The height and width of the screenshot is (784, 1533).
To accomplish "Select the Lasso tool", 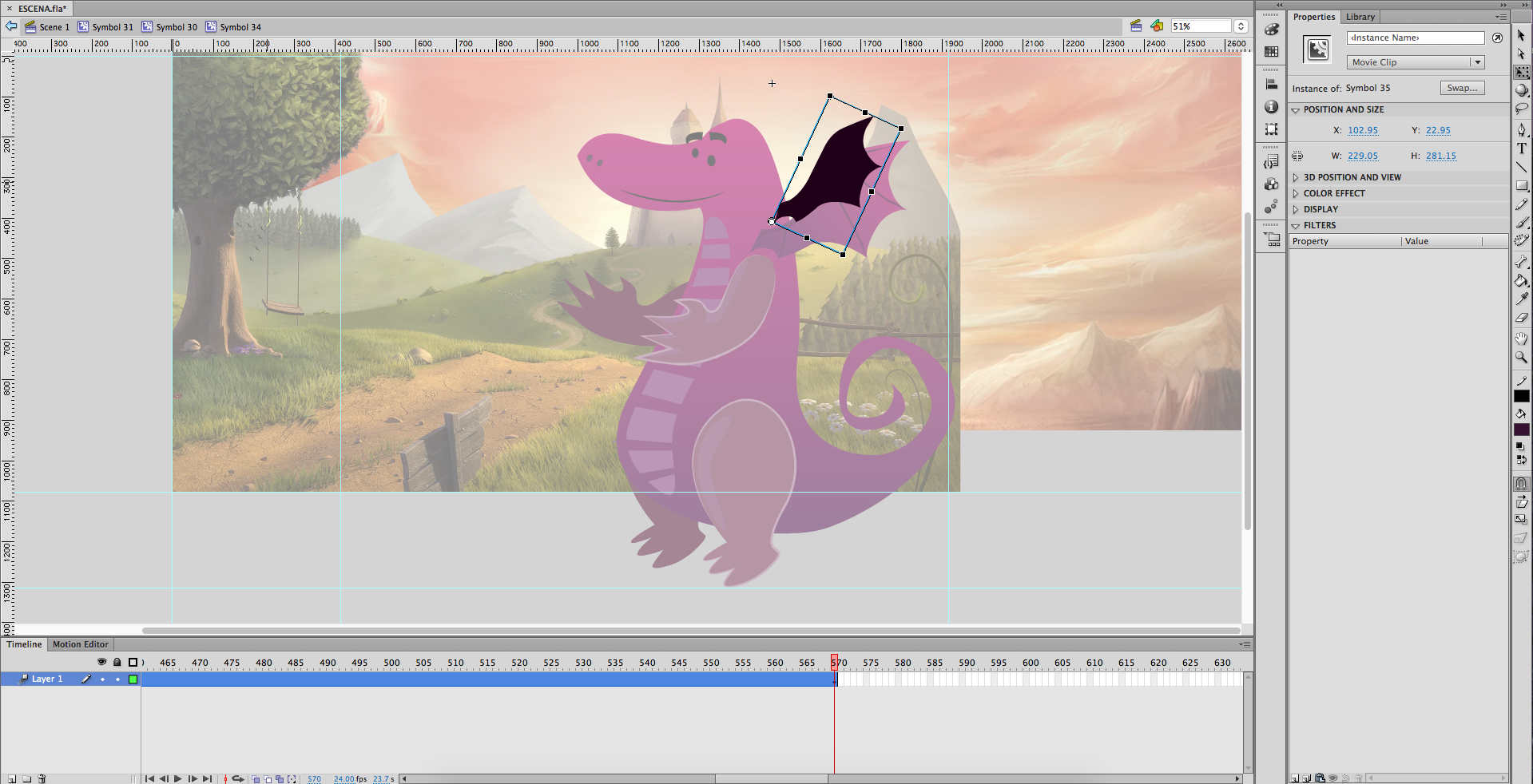I will (x=1521, y=109).
